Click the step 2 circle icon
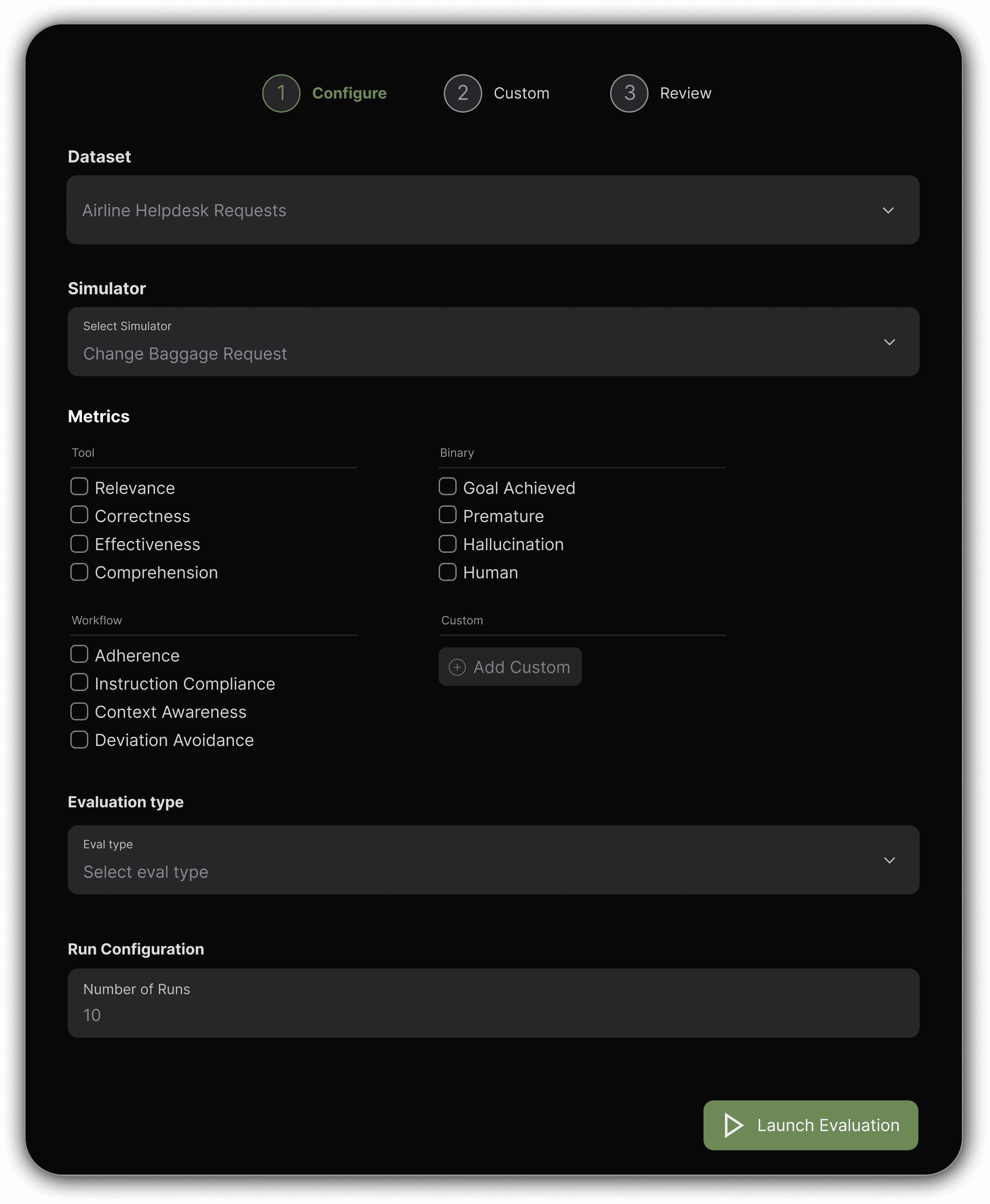The width and height of the screenshot is (990, 1204). tap(463, 93)
